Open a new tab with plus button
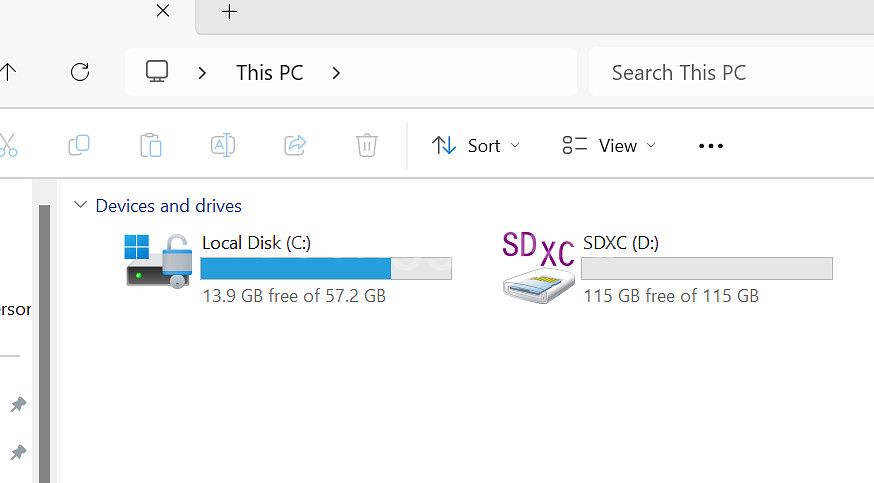 click(229, 12)
